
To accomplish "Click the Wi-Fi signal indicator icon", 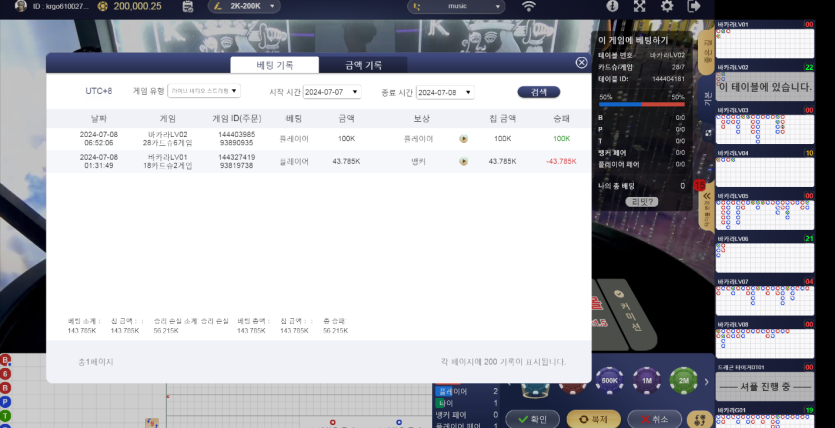I will coord(529,6).
